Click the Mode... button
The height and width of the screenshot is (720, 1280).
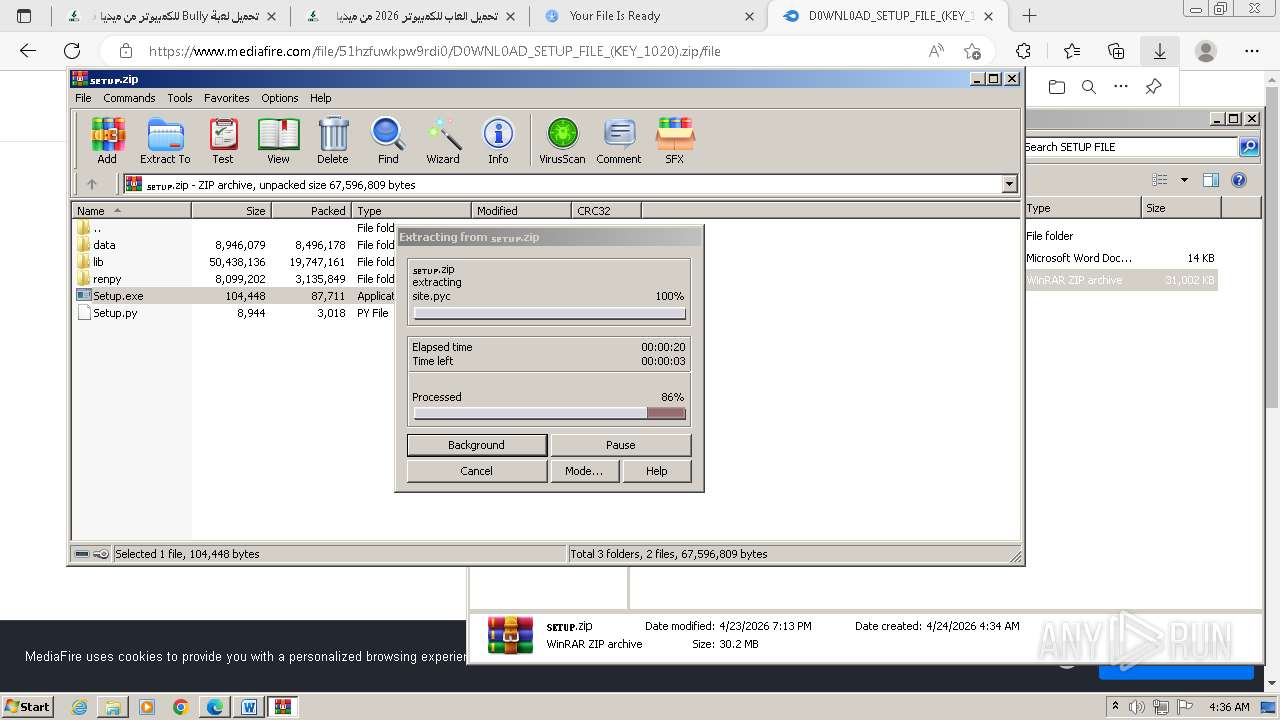pos(584,471)
